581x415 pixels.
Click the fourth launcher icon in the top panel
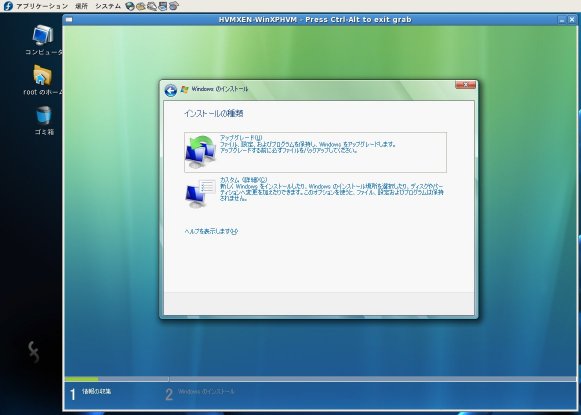(x=162, y=6)
